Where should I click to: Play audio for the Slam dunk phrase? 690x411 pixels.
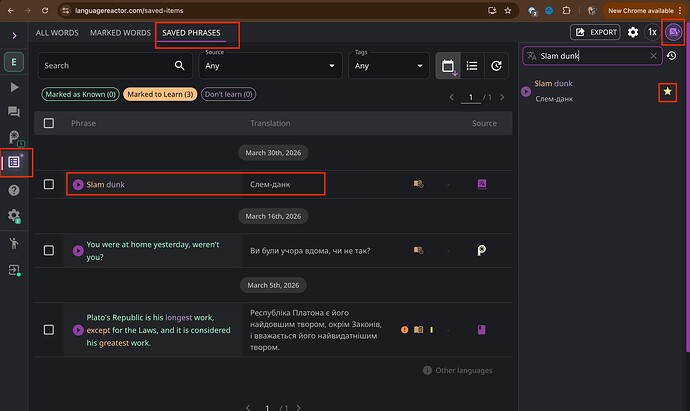(78, 184)
